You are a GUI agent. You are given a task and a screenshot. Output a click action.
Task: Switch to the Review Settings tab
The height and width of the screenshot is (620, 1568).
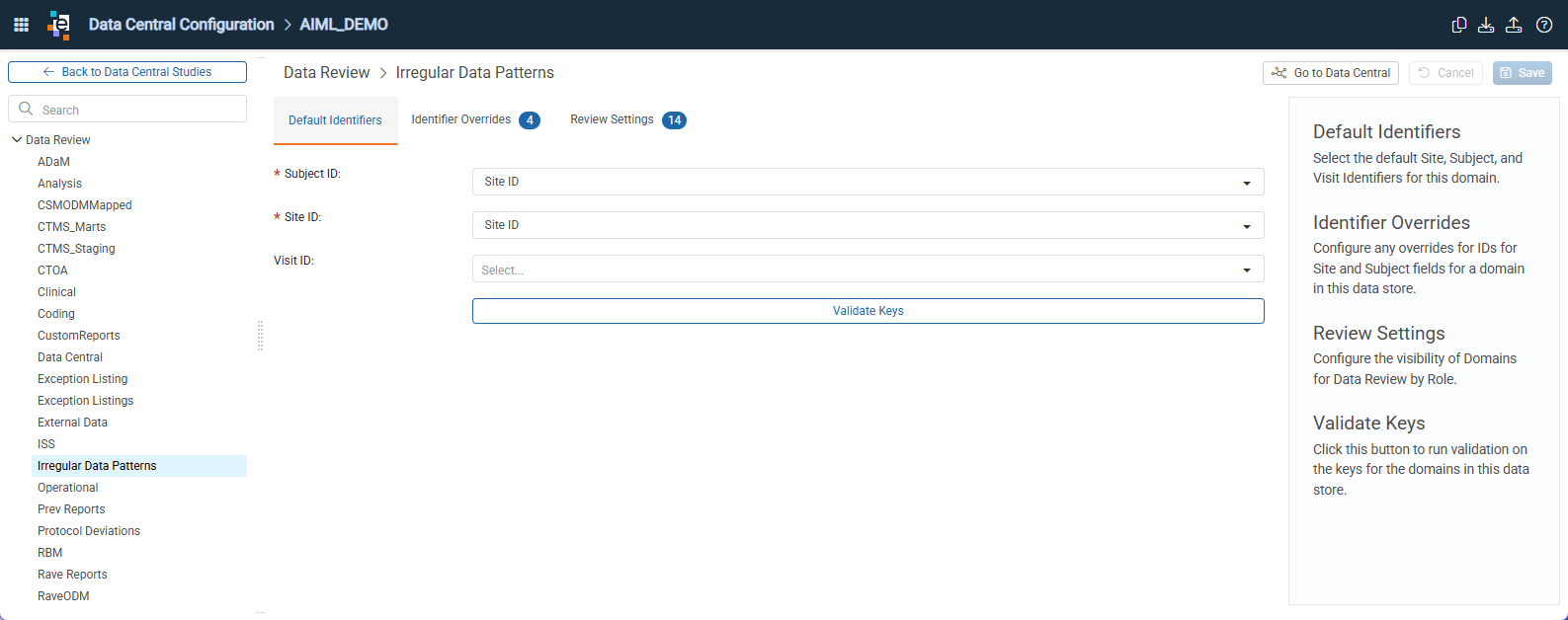click(x=627, y=120)
